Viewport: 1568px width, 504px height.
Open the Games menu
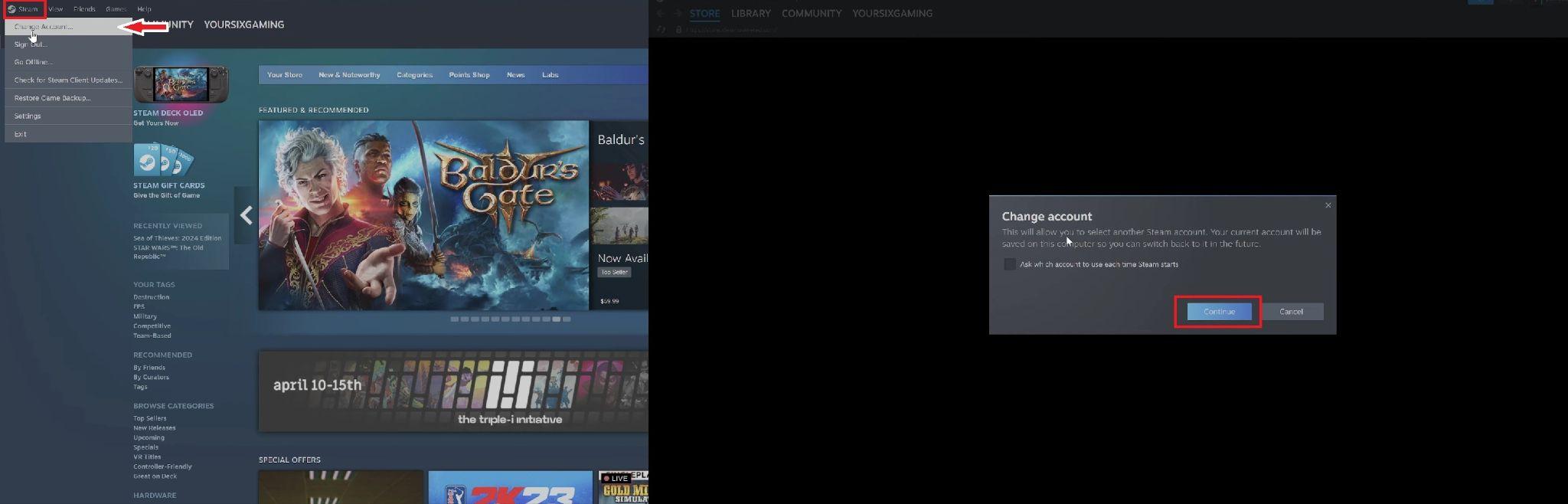click(x=116, y=9)
